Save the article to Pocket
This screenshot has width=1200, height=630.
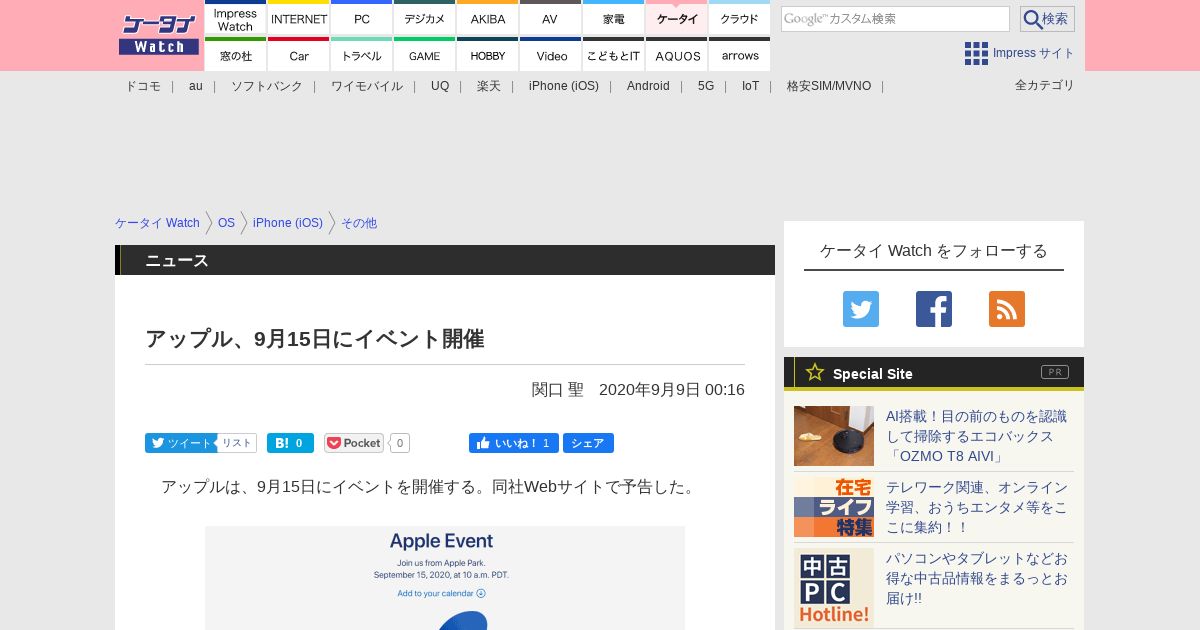[354, 443]
